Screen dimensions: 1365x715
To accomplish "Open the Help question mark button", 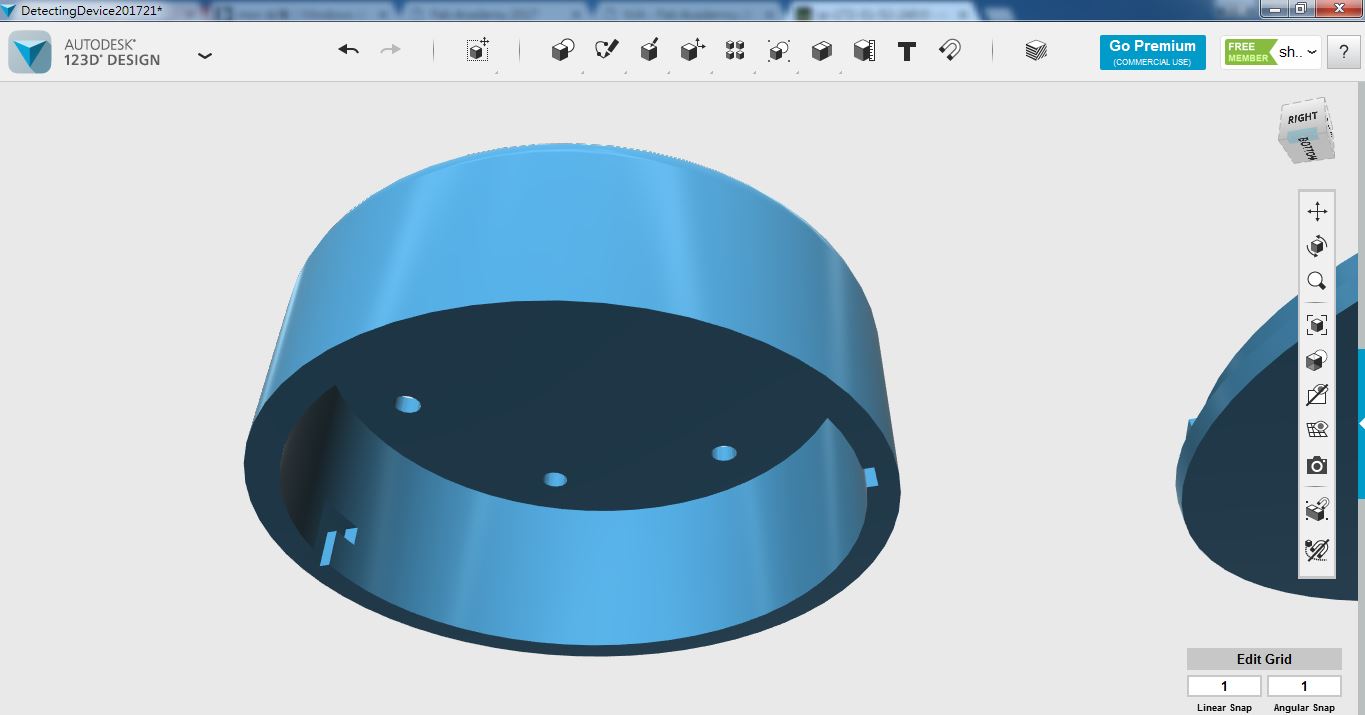I will pyautogui.click(x=1343, y=53).
